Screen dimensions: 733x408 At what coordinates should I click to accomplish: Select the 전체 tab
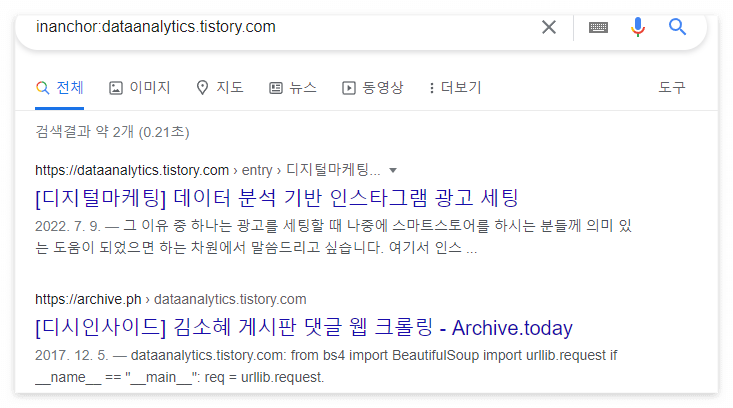pos(60,87)
